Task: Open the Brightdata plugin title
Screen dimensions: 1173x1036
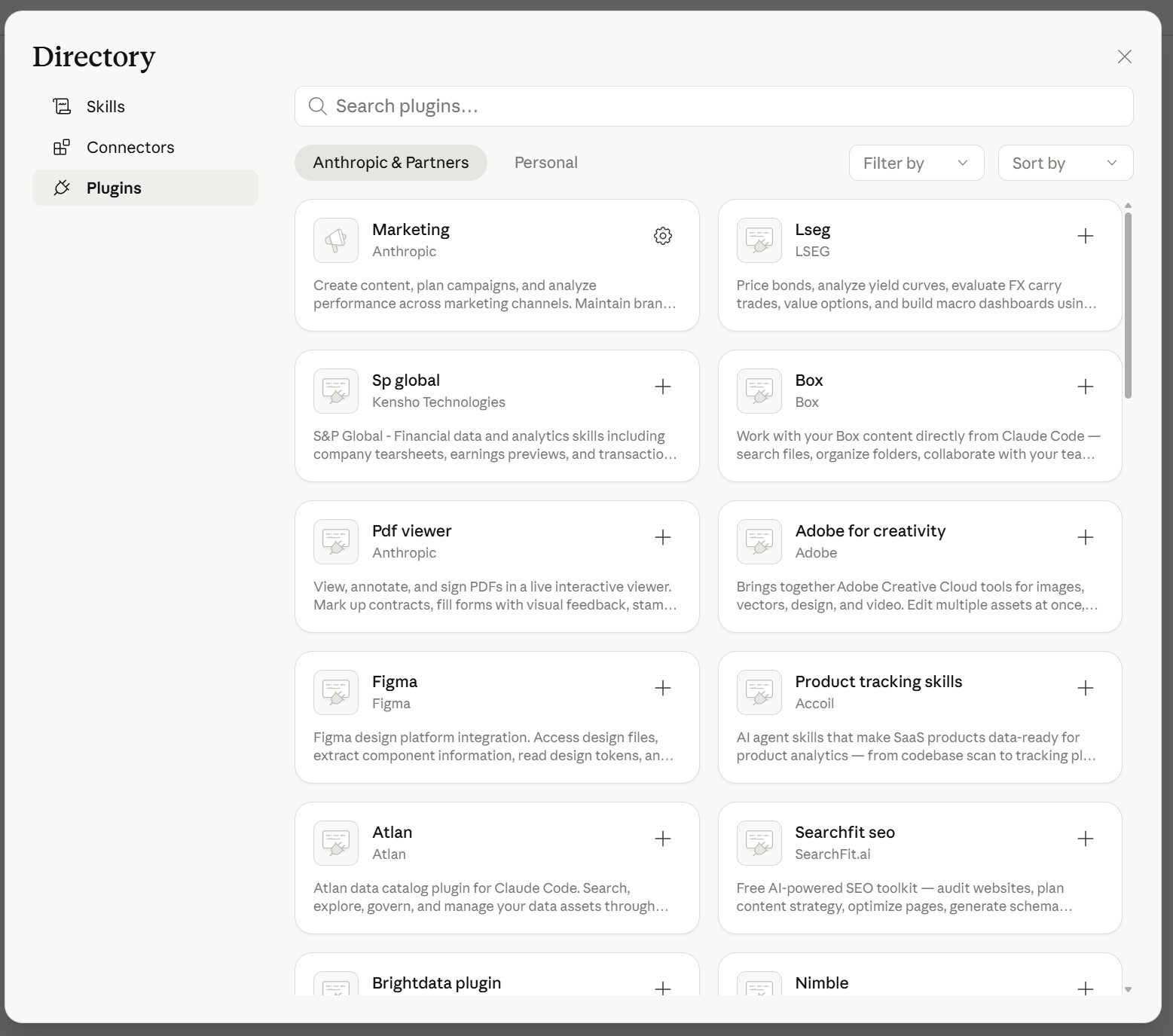Action: (437, 983)
